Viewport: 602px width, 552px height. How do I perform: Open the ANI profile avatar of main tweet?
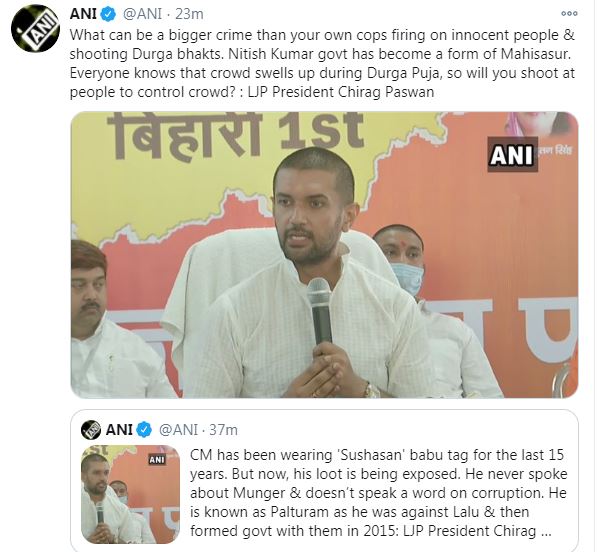(35, 28)
